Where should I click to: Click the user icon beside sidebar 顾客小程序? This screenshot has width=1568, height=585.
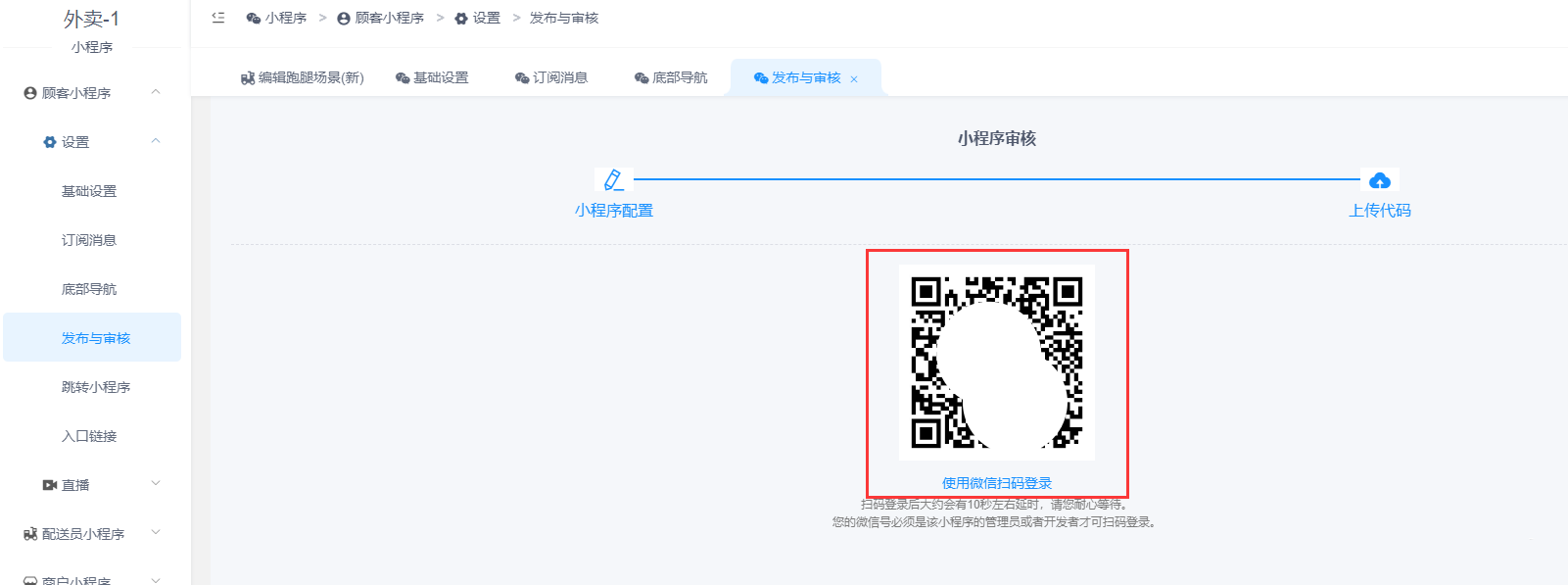coord(30,93)
